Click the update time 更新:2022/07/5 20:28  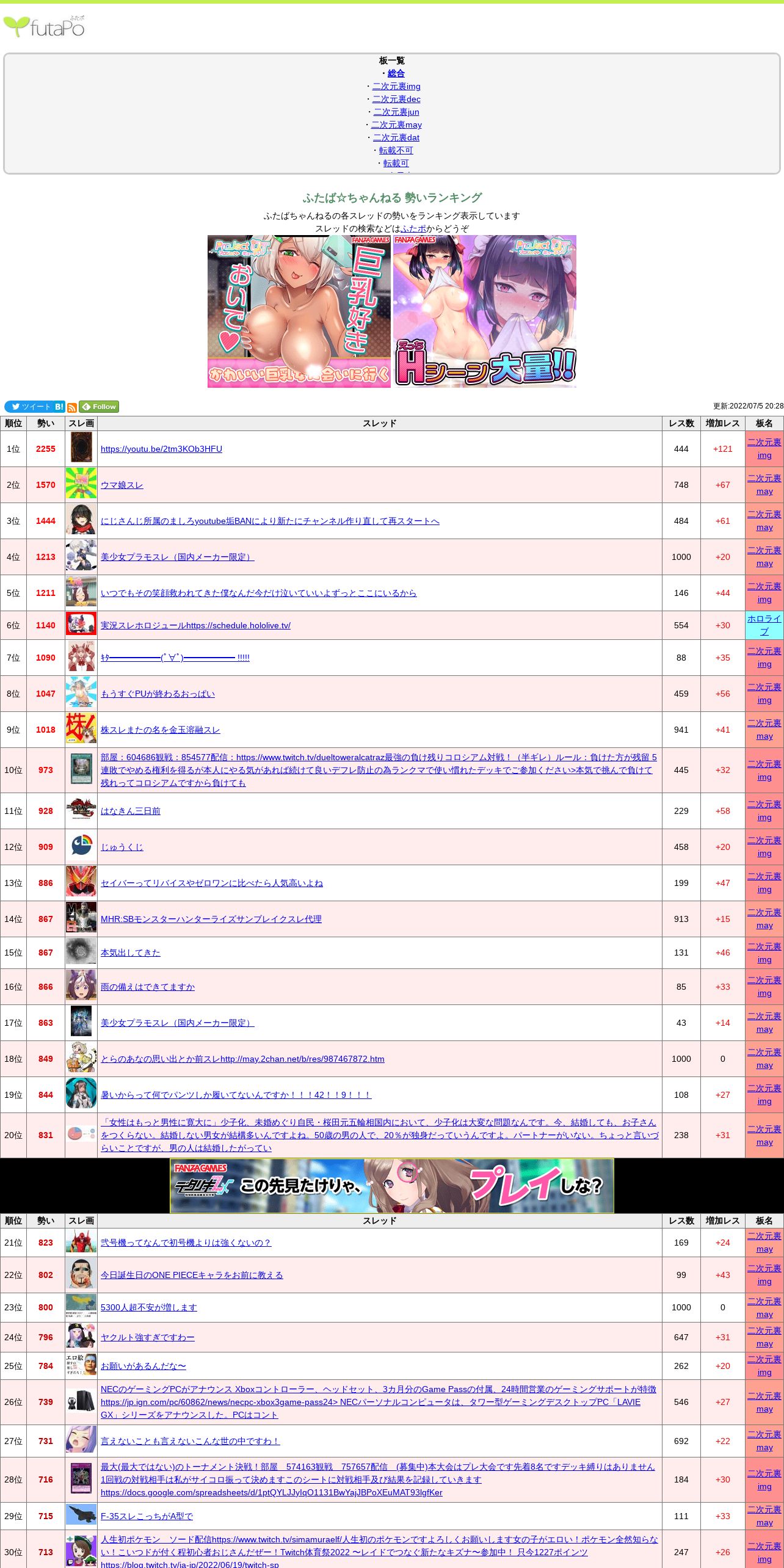pos(748,406)
